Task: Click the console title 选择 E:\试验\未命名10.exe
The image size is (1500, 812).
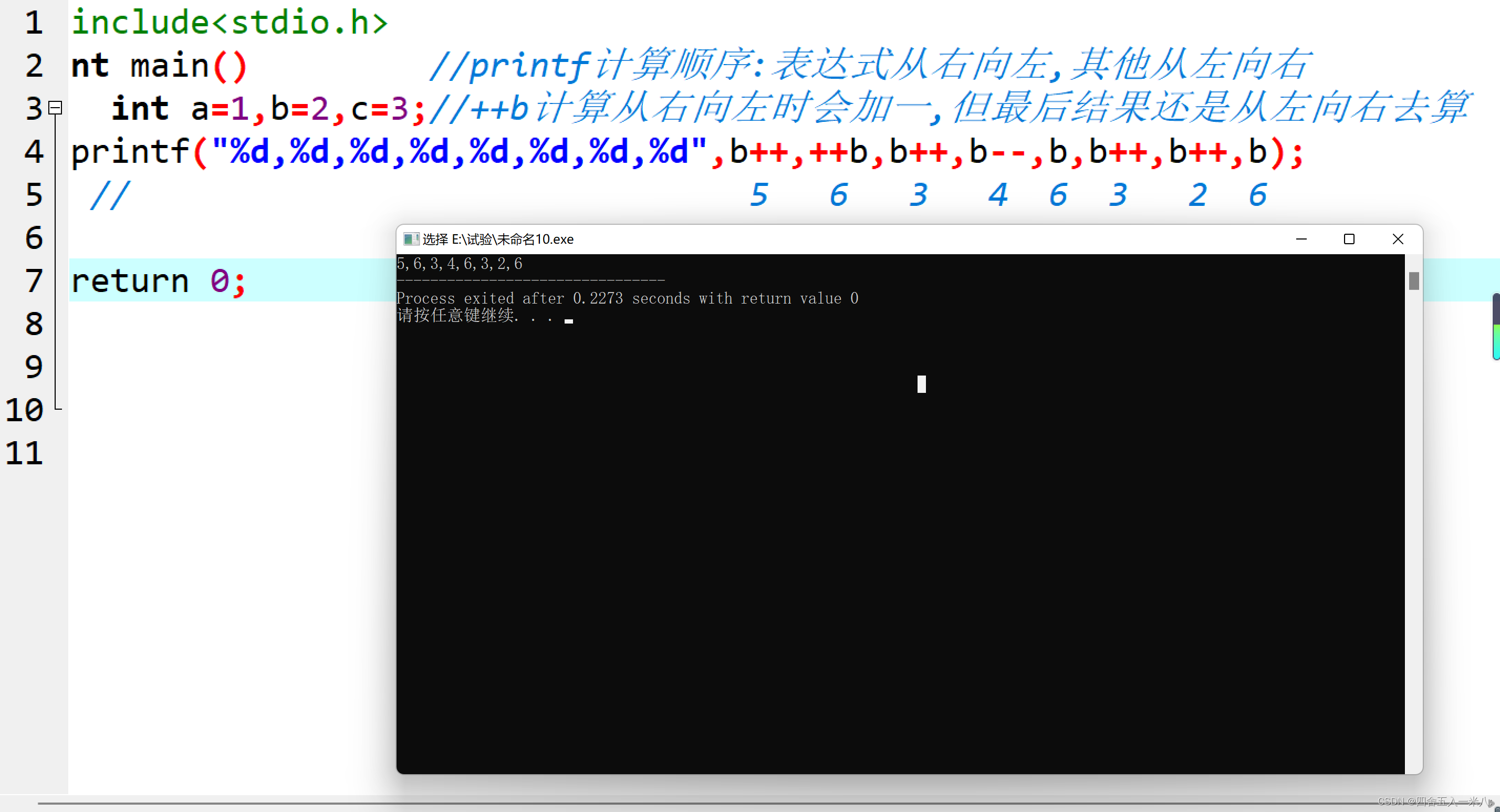Action: [x=497, y=239]
